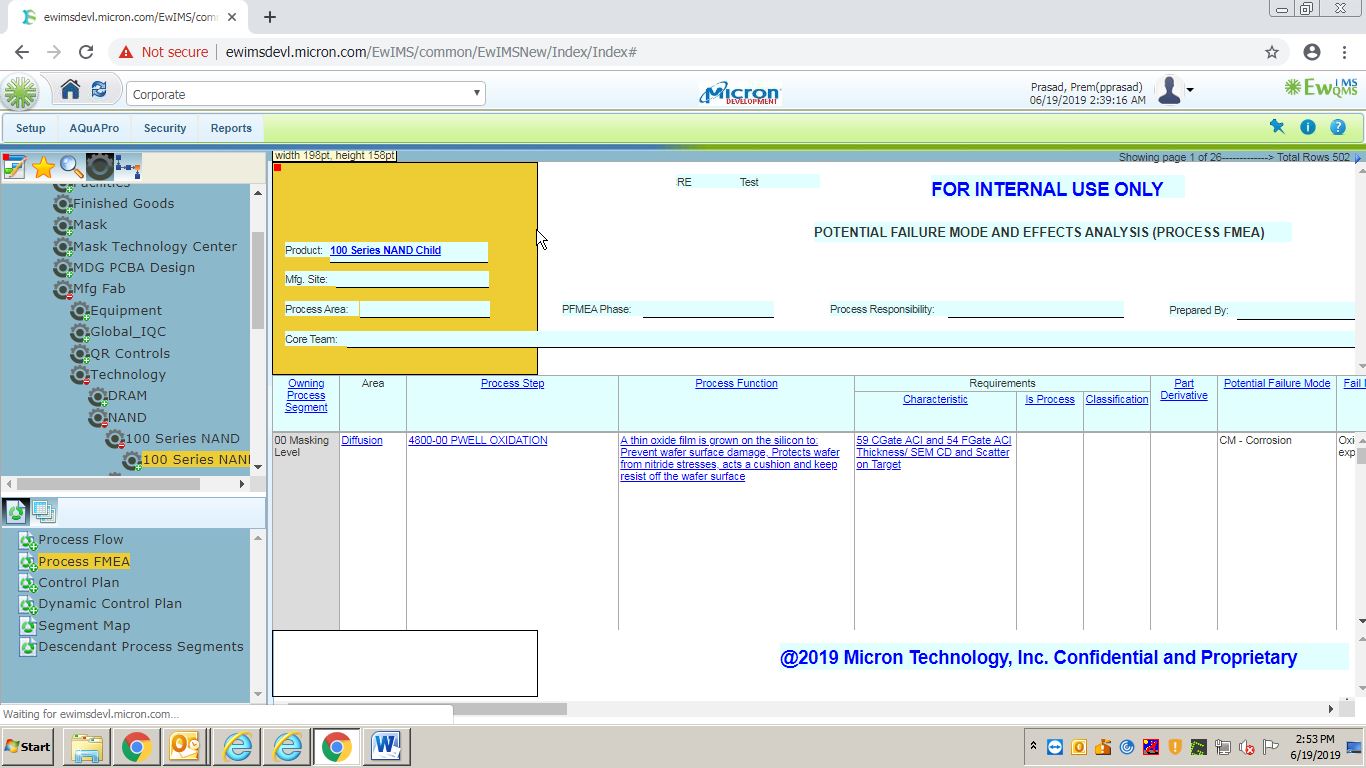Select Process FMEA in the lower list
1366x768 pixels.
click(84, 561)
